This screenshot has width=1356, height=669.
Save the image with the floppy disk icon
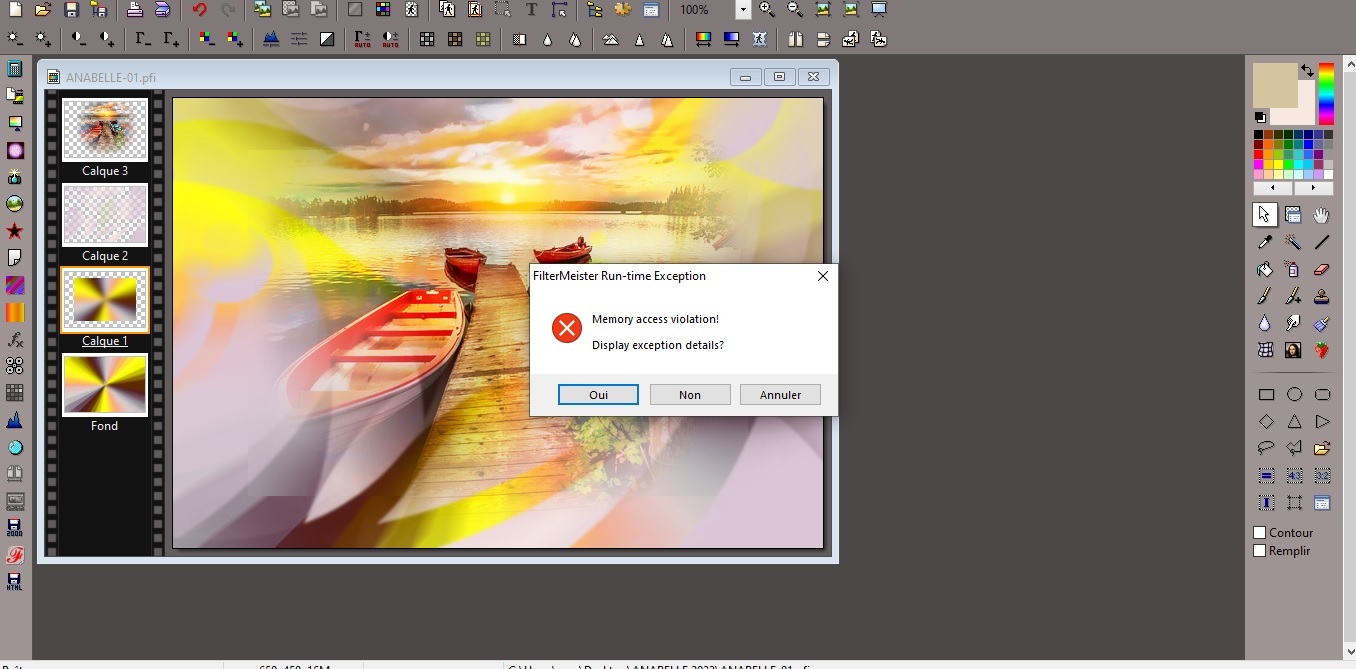pyautogui.click(x=71, y=10)
